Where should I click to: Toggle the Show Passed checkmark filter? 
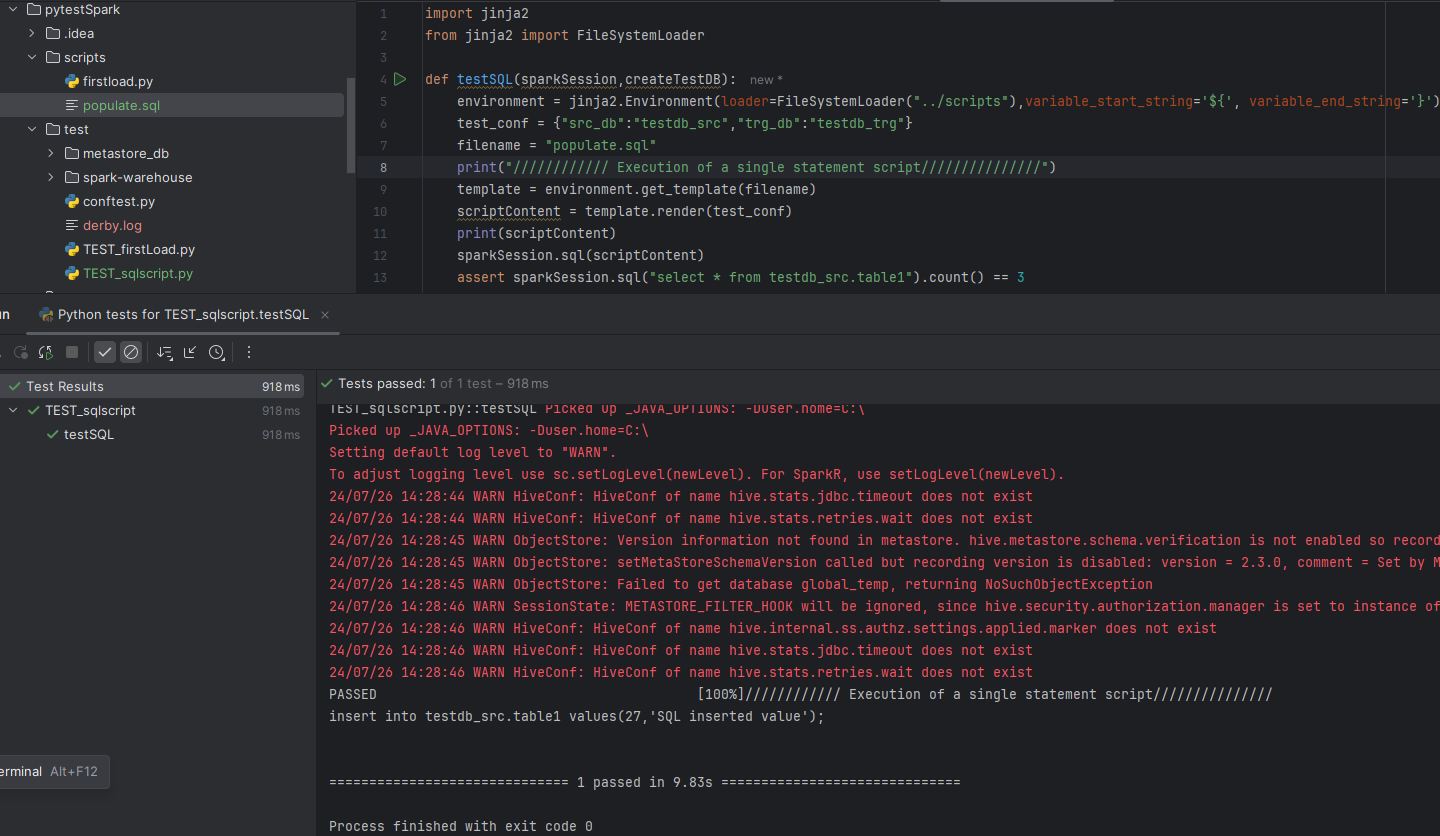pos(105,352)
